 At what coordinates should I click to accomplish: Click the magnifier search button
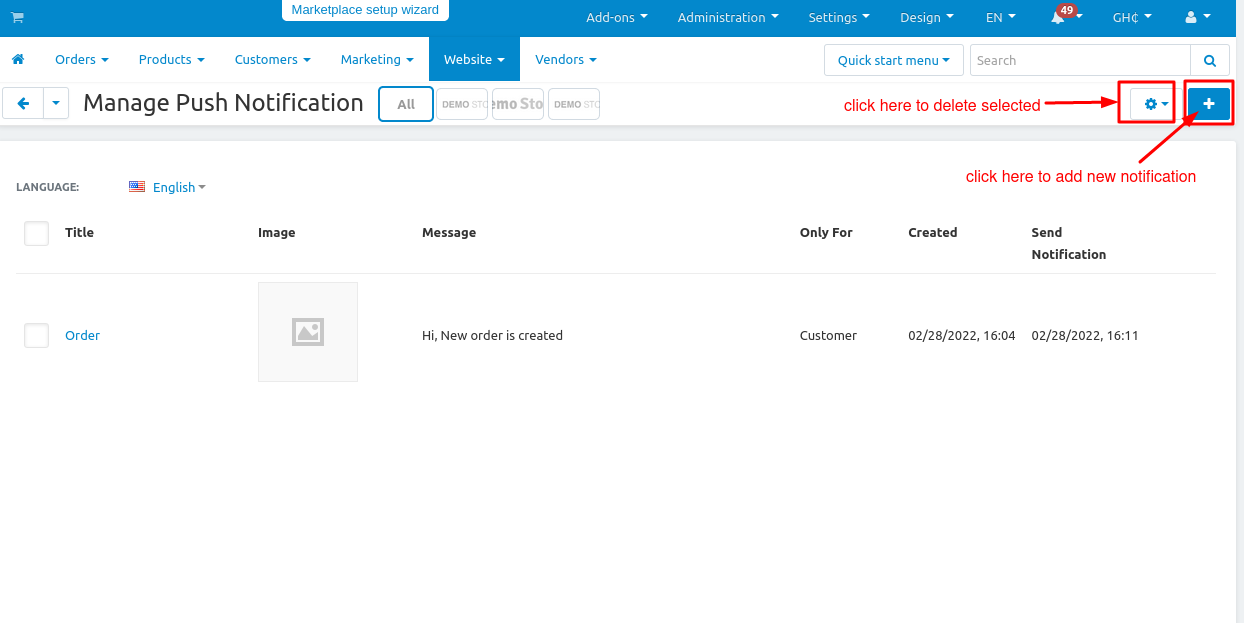pos(1210,60)
